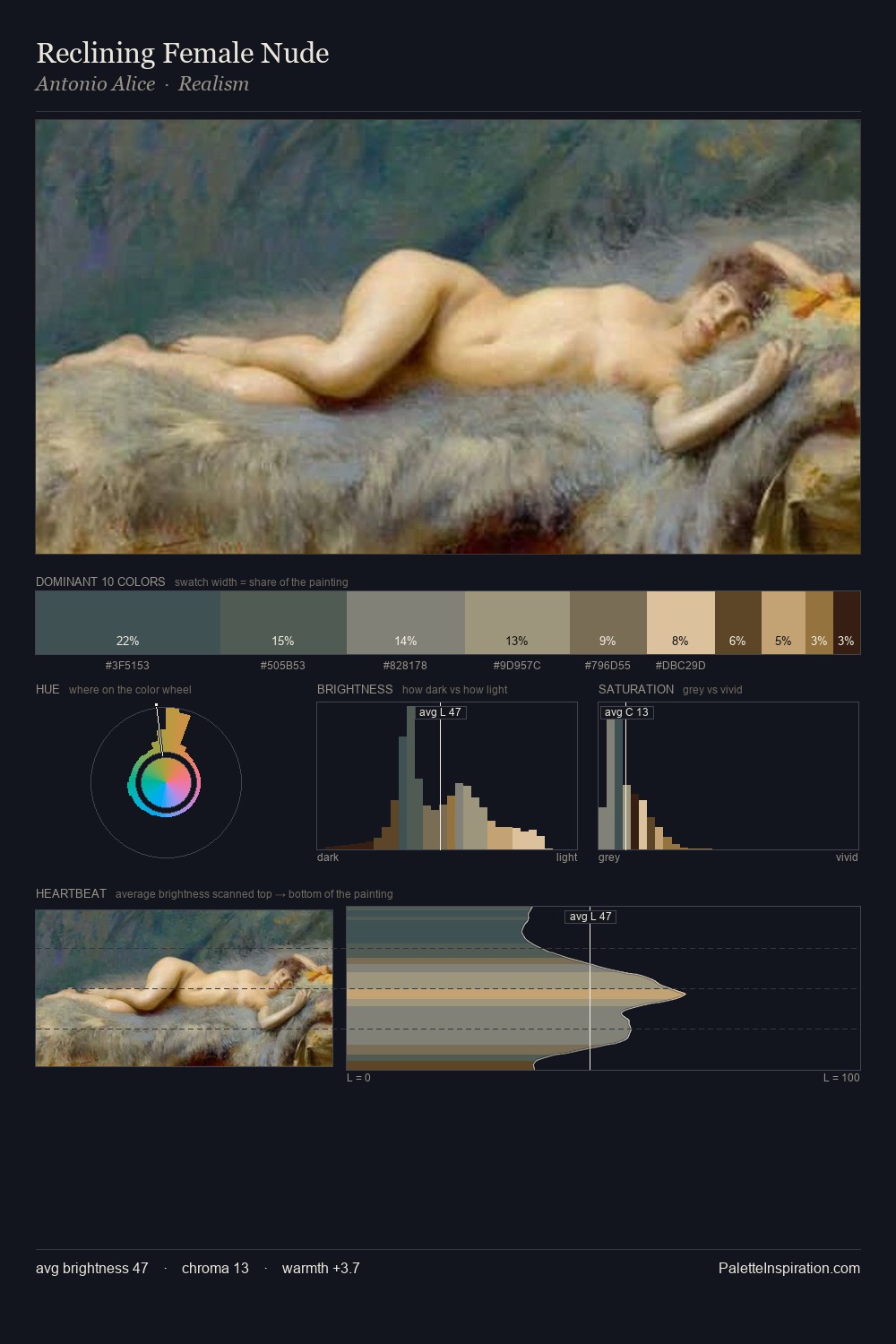
Task: Click the avg C 13 saturation label
Action: 626,712
